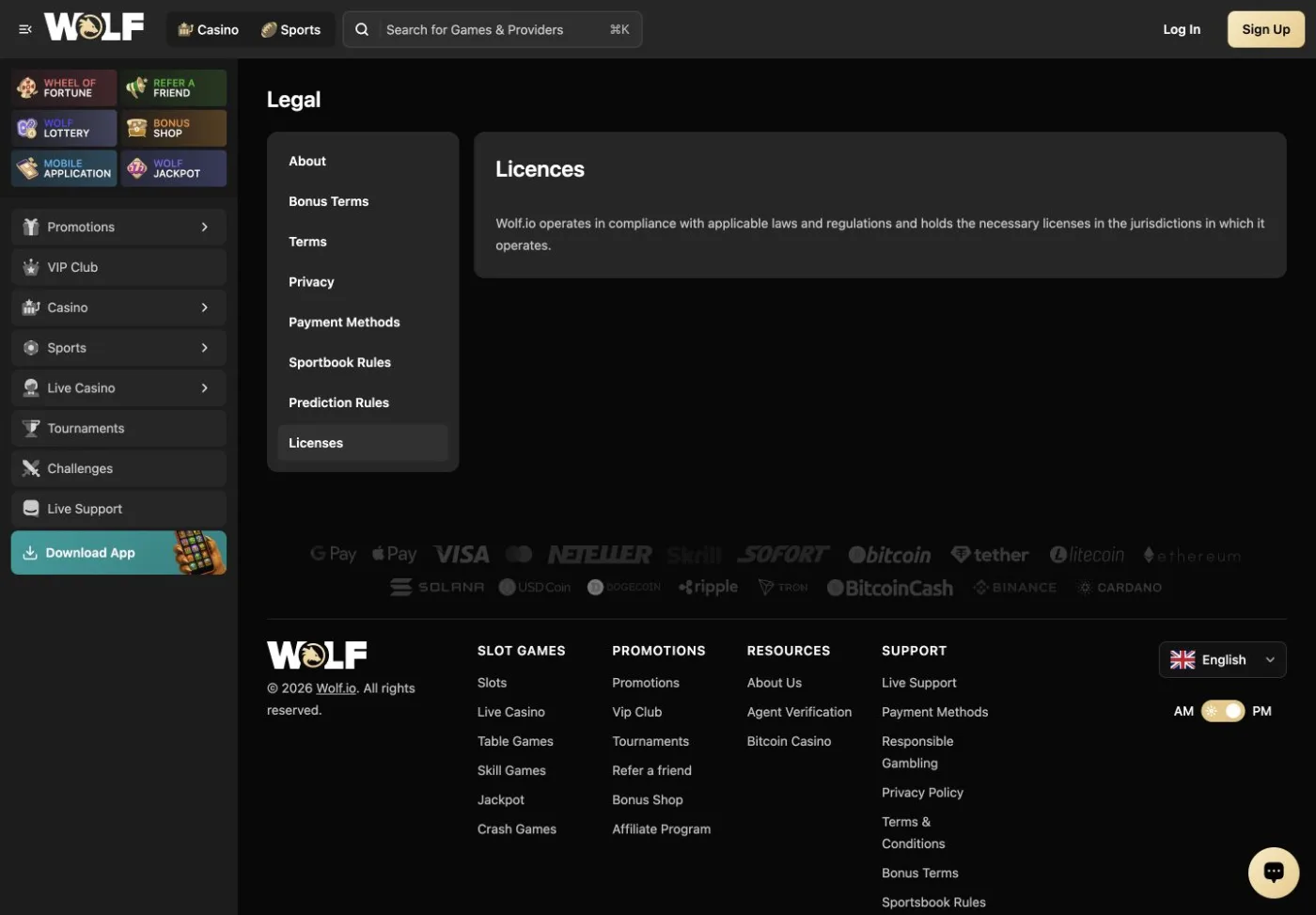This screenshot has width=1316, height=915.
Task: Open the Bonus Shop tile
Action: pyautogui.click(x=173, y=128)
